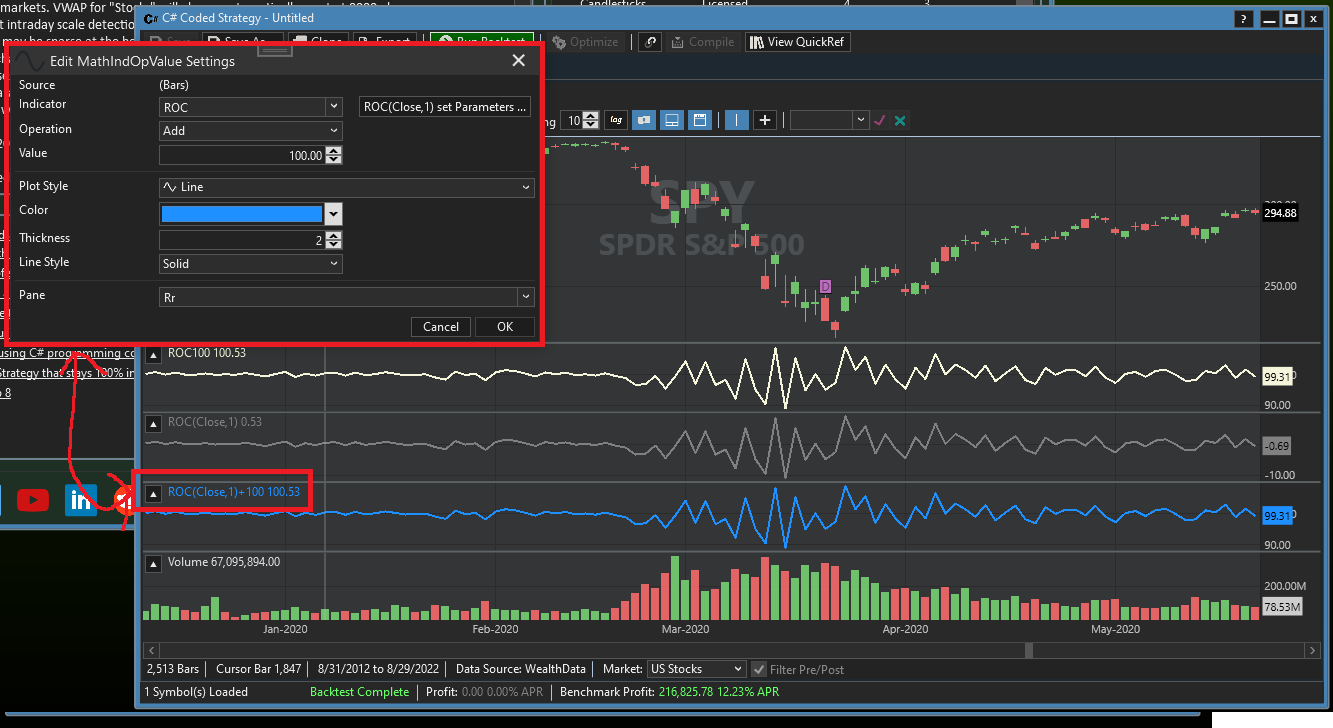Click the teal X icon in chart toolbar
Viewport: 1333px width, 728px height.
900,120
